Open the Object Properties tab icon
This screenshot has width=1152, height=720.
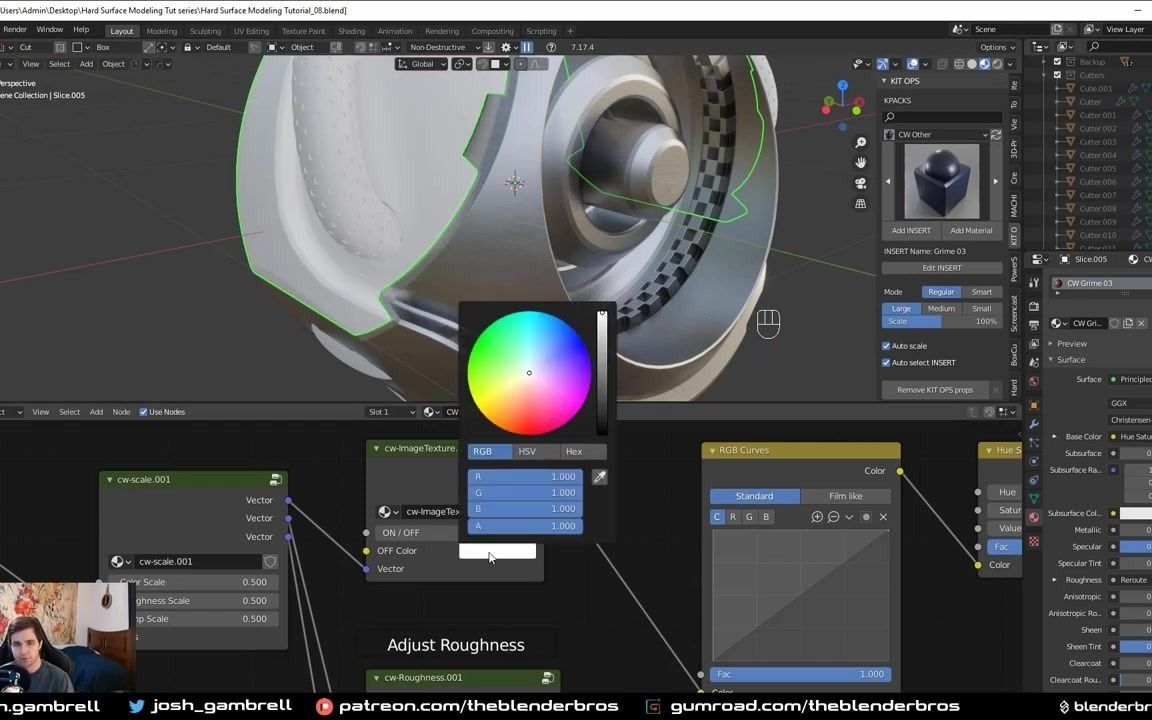tap(1034, 404)
